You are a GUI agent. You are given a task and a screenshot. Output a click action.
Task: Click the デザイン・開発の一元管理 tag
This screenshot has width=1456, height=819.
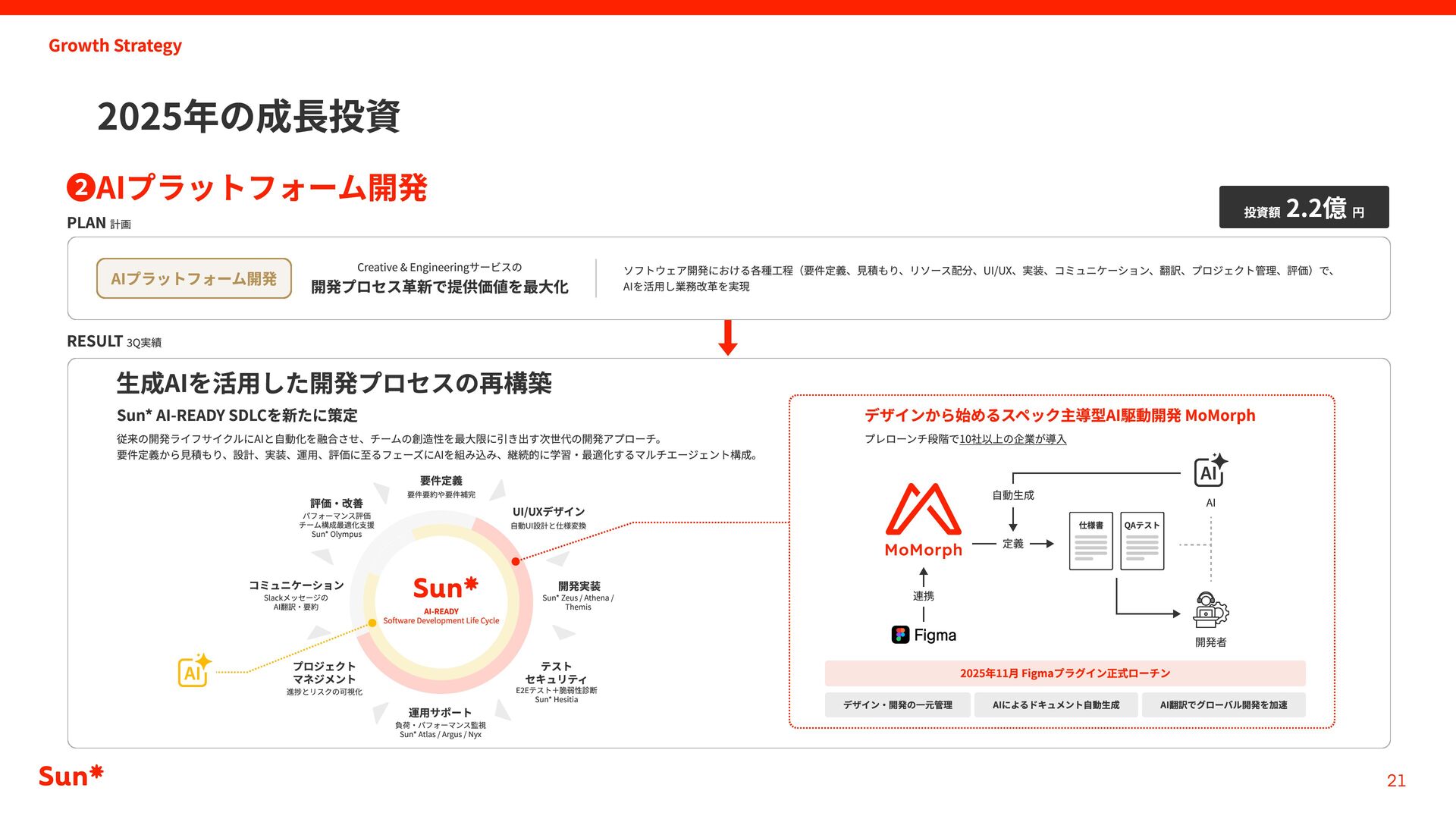coord(897,704)
